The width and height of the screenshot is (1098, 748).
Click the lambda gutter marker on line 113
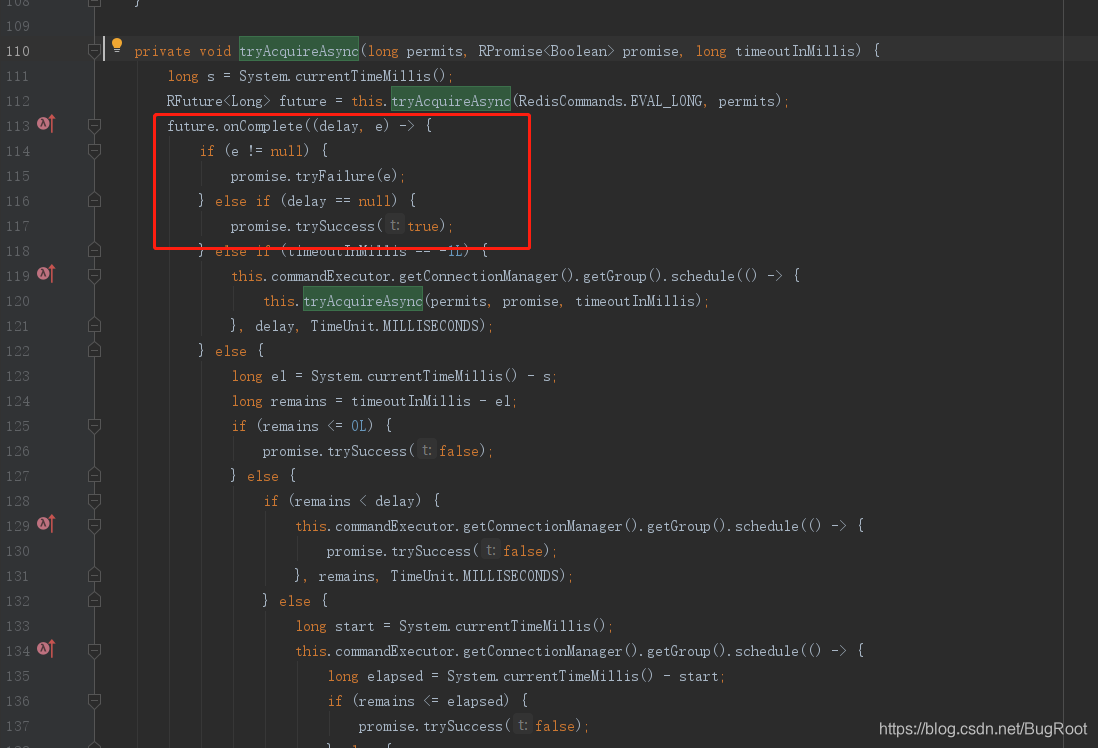46,124
